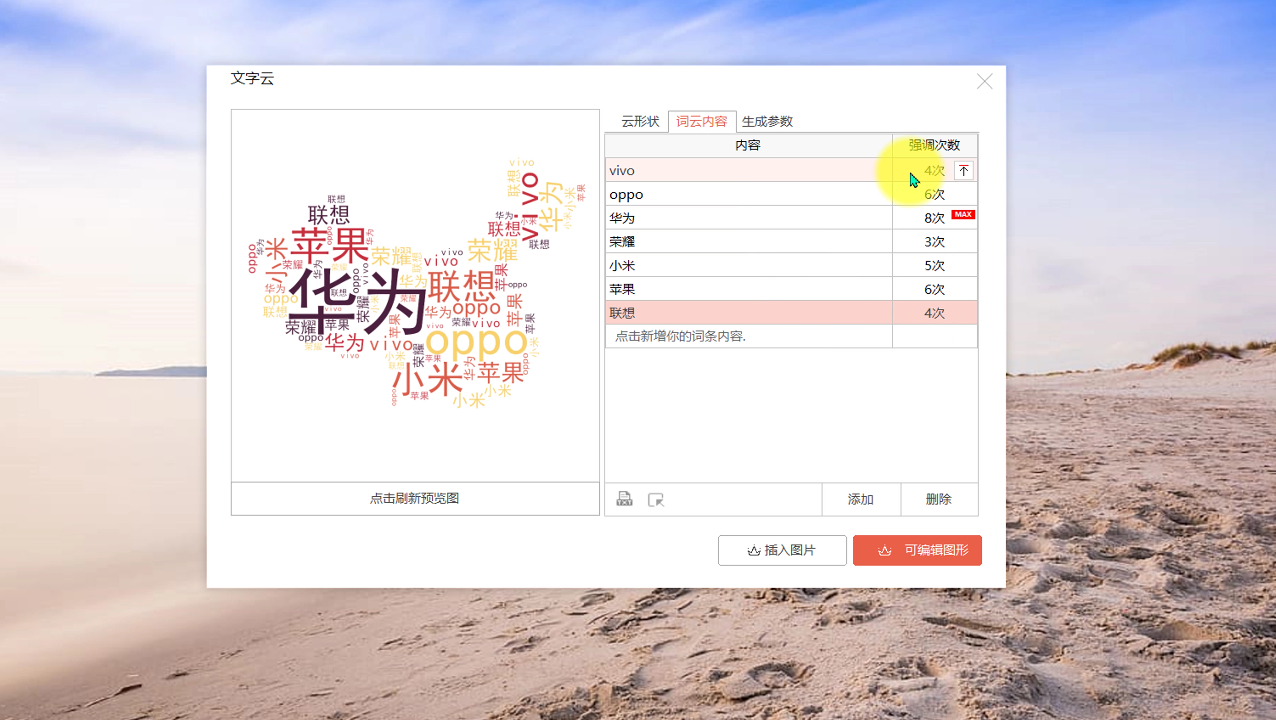Click the 删除 button
Viewport: 1276px width, 720px height.
[x=939, y=499]
